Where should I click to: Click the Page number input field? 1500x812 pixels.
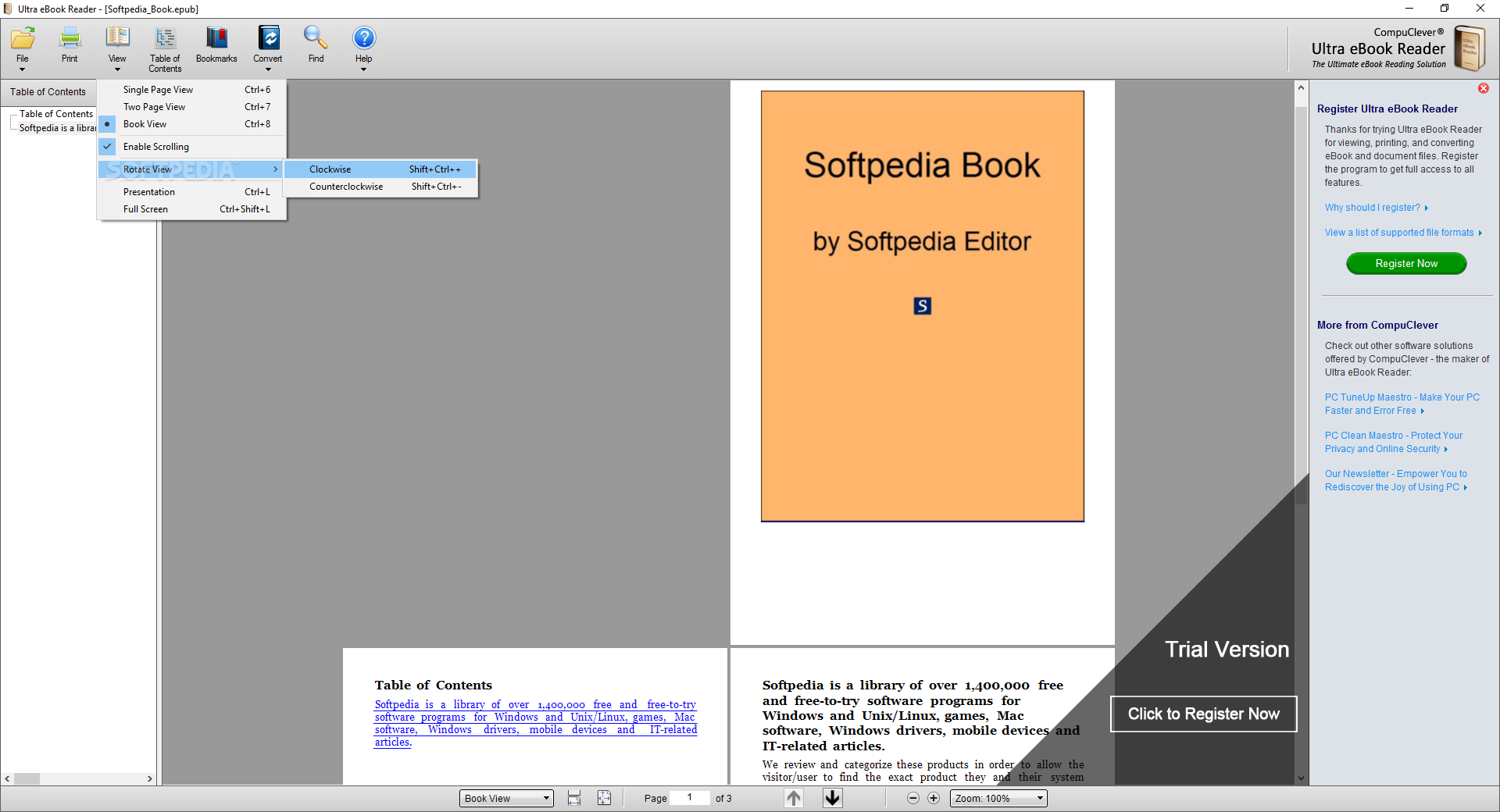point(690,797)
